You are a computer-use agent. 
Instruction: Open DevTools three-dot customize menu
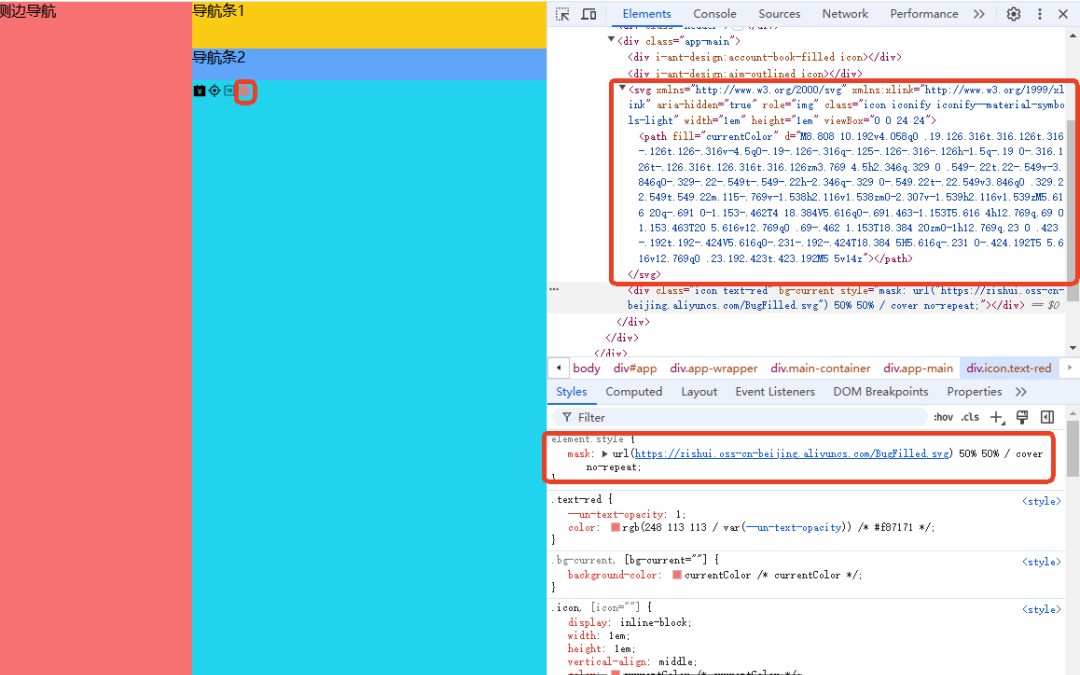point(1040,14)
